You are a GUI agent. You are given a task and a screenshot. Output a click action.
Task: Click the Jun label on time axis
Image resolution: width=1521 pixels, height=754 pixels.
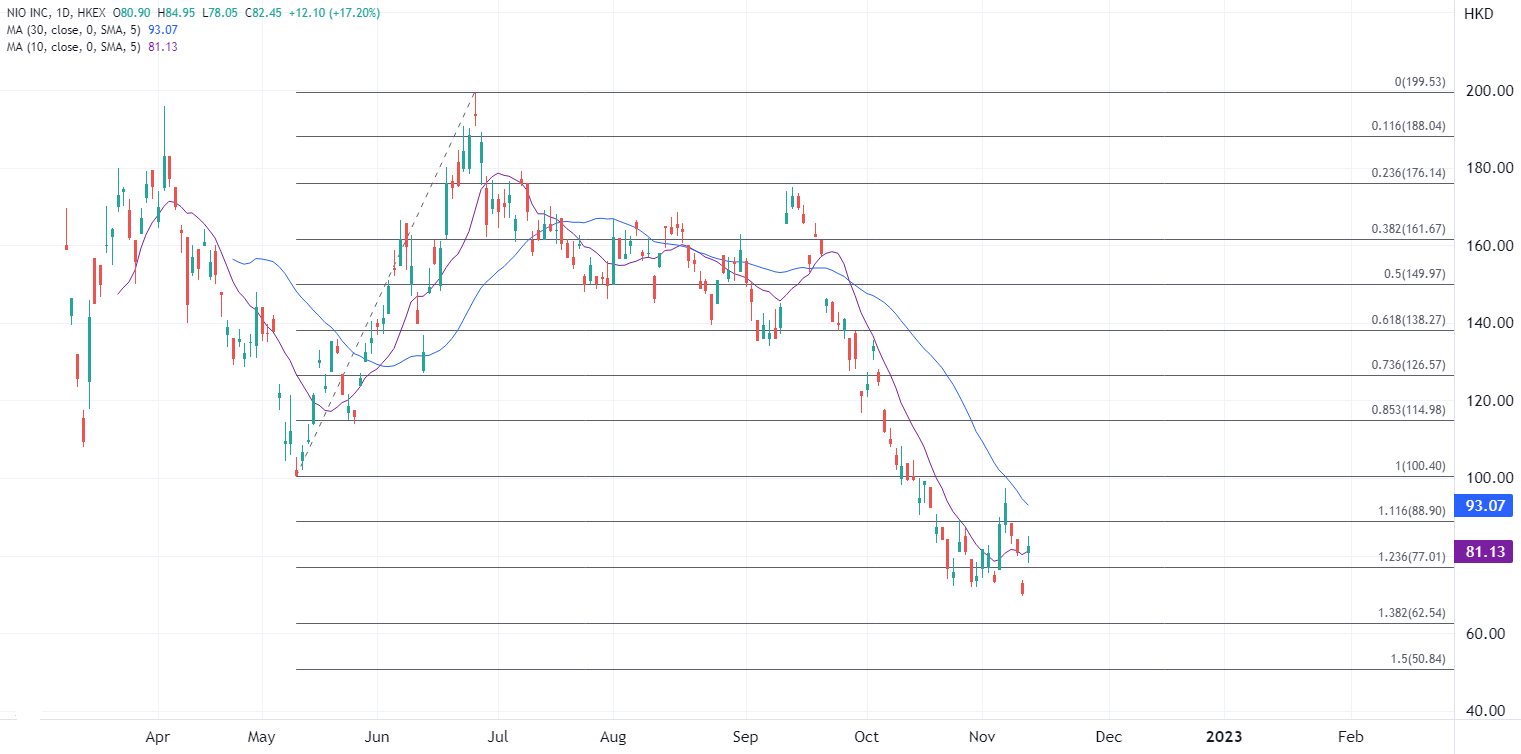(376, 737)
